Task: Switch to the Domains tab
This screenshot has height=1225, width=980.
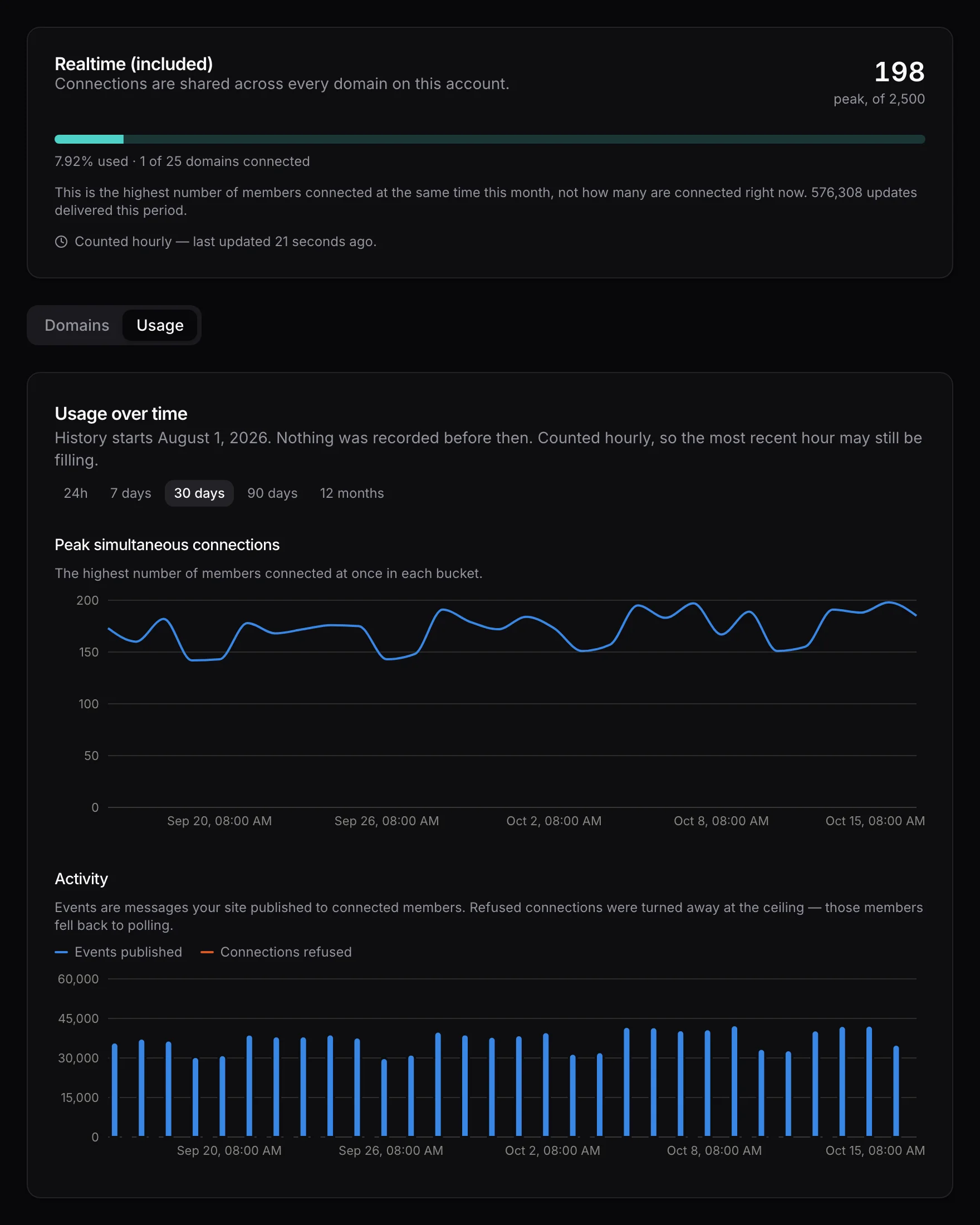Action: tap(77, 325)
